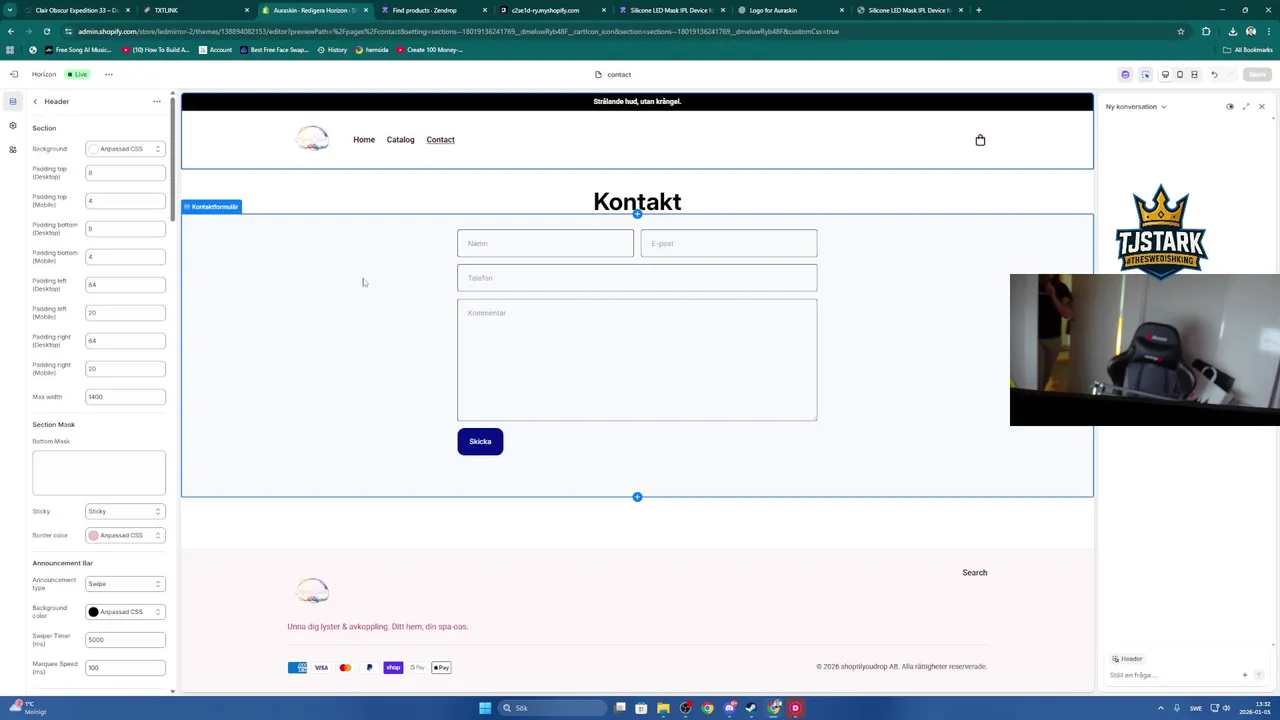1280x720 pixels.
Task: Add section above Kontaktformulär
Action: click(637, 214)
